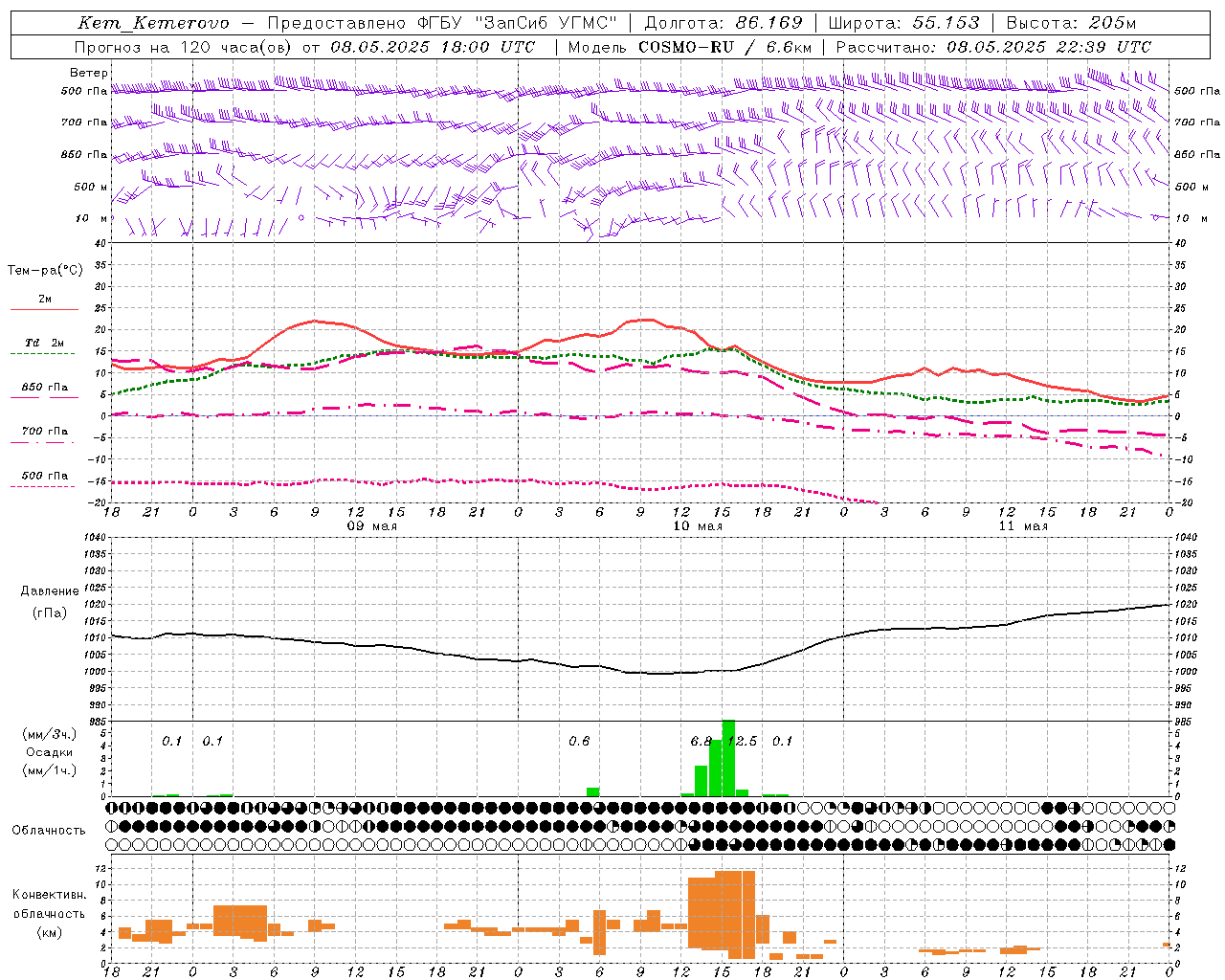
Task: Click the Облачность cloudiness label
Action: pyautogui.click(x=49, y=831)
